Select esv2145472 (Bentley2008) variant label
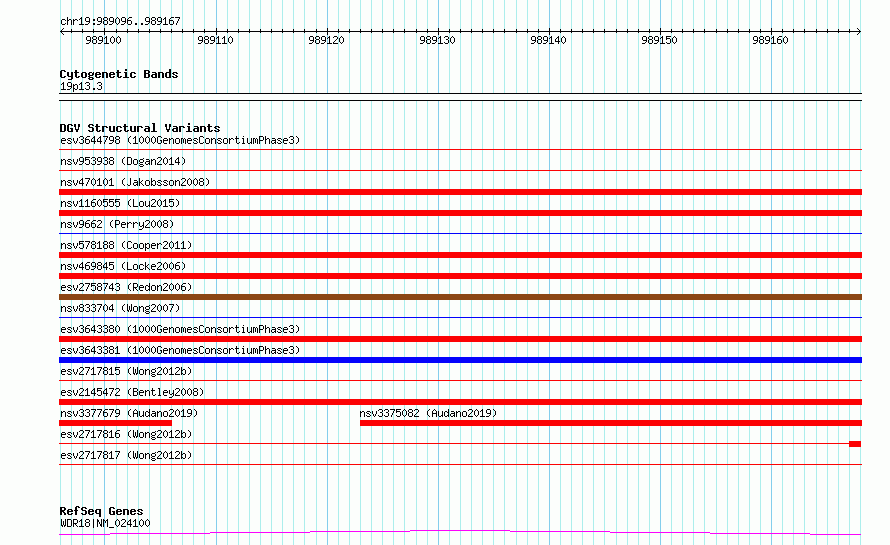The width and height of the screenshot is (890, 545). coord(132,392)
